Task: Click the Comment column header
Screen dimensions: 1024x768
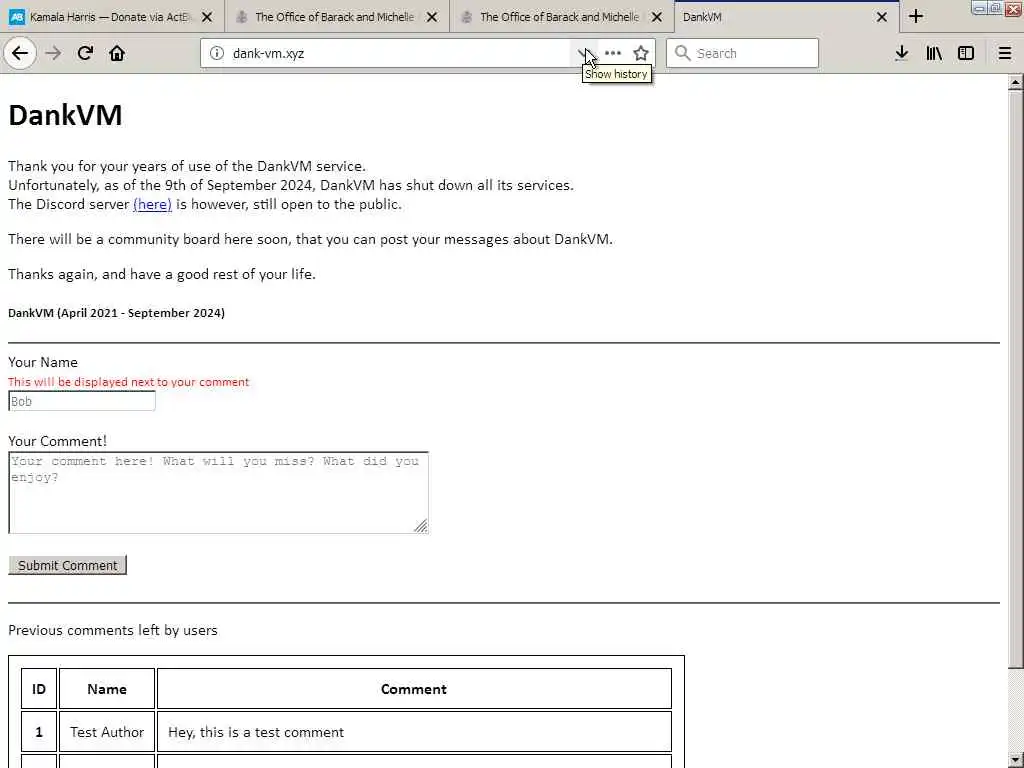Action: (x=414, y=689)
